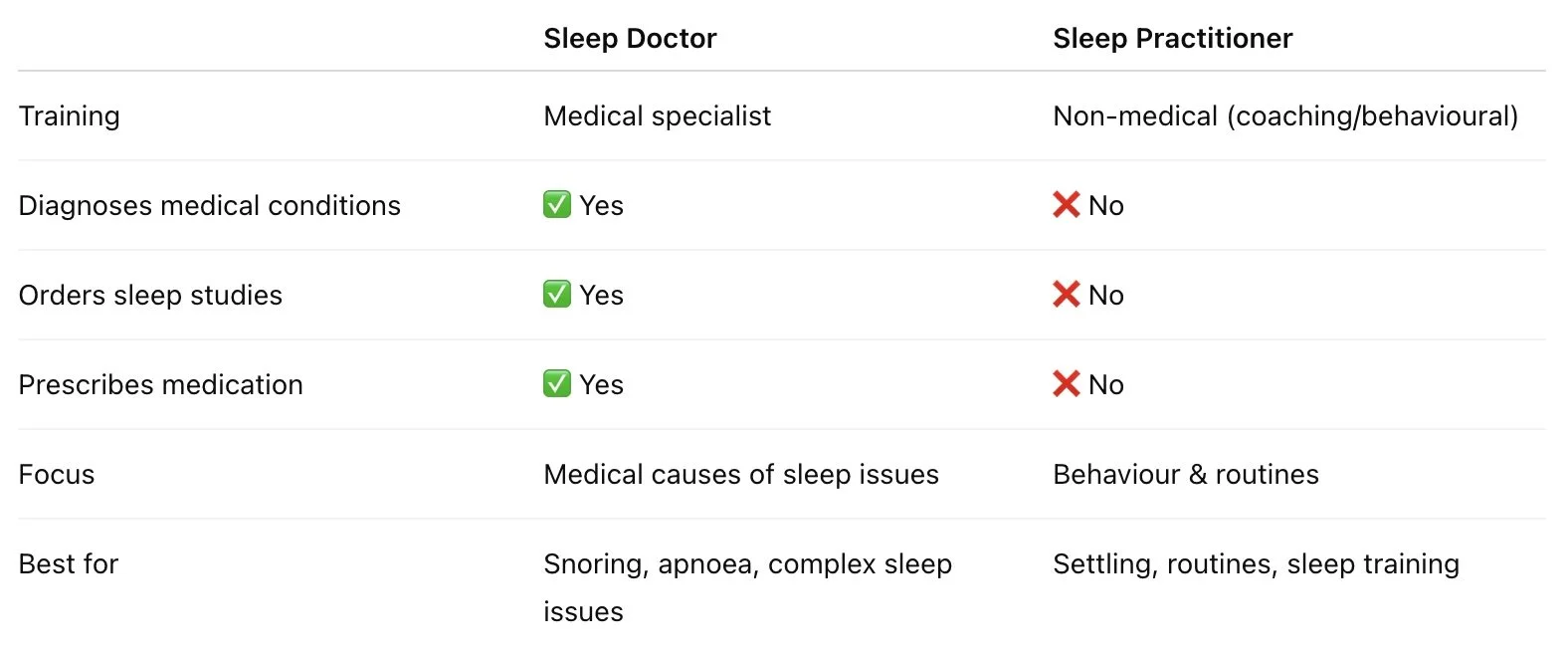This screenshot has height=657, width=1568.
Task: Click Medical causes of sleep issues text
Action: tap(740, 475)
